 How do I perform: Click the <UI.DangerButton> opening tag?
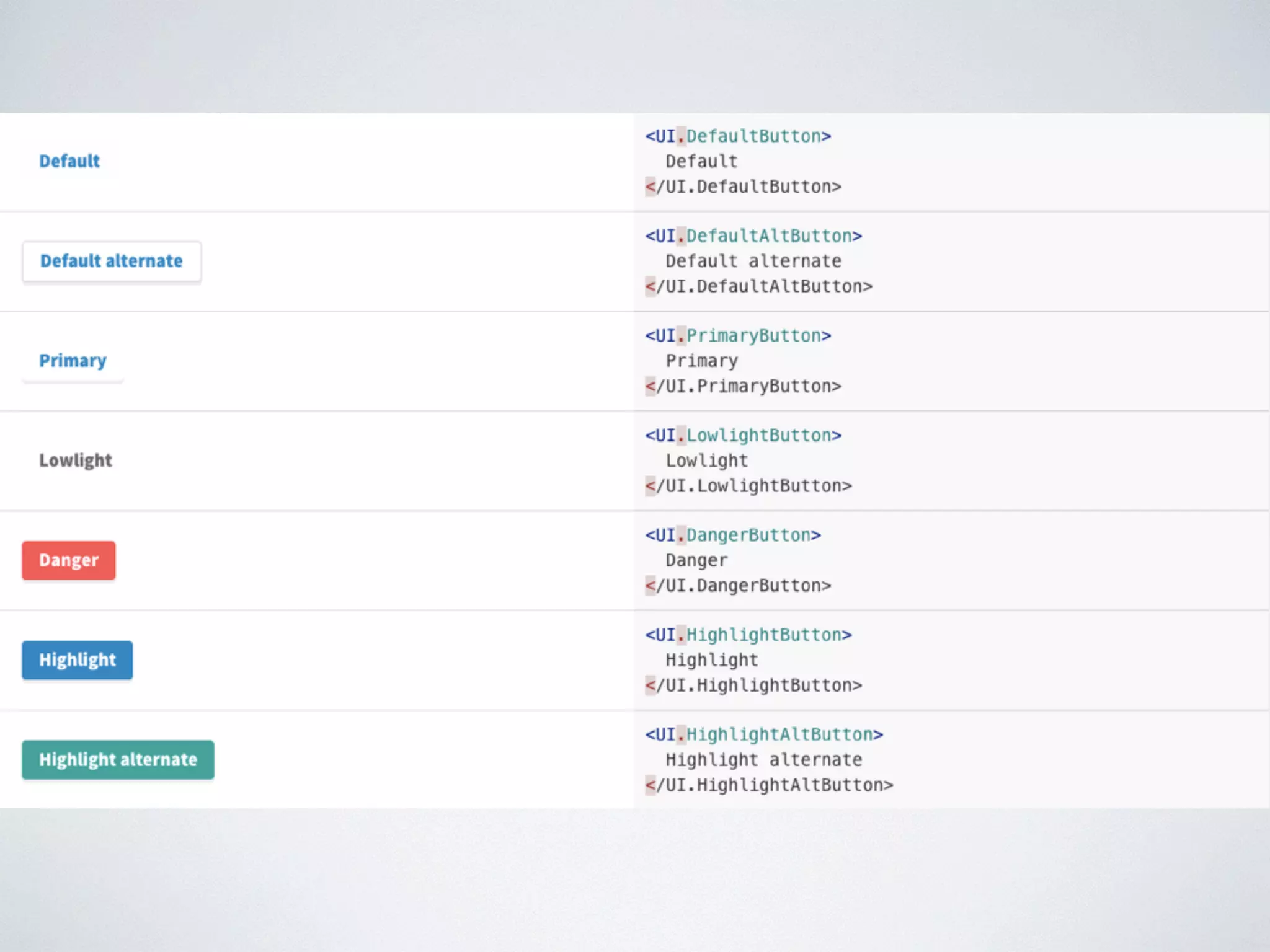(x=733, y=535)
